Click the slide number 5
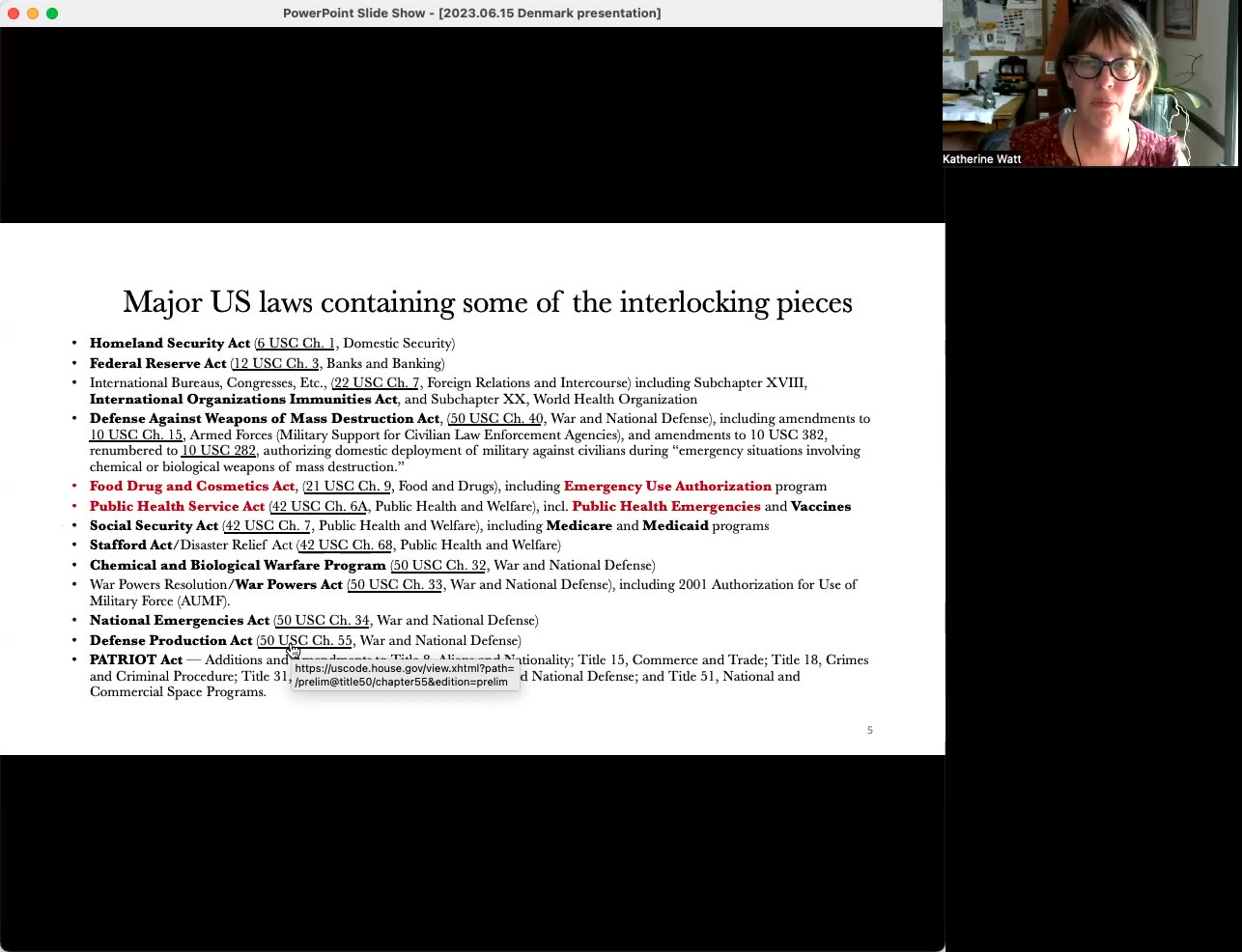This screenshot has height=952, width=1242. pos(869,731)
